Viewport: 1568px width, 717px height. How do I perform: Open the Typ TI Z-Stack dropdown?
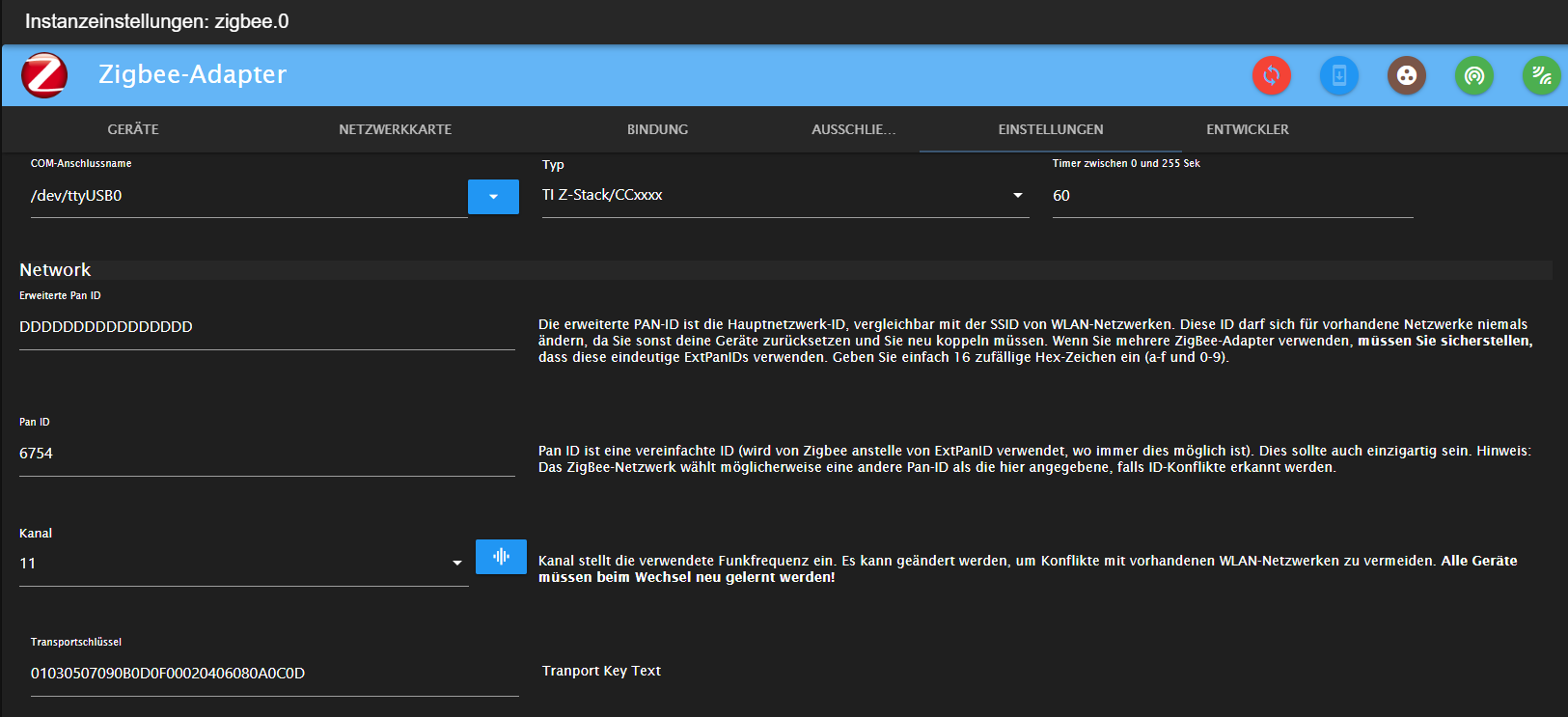[785, 196]
